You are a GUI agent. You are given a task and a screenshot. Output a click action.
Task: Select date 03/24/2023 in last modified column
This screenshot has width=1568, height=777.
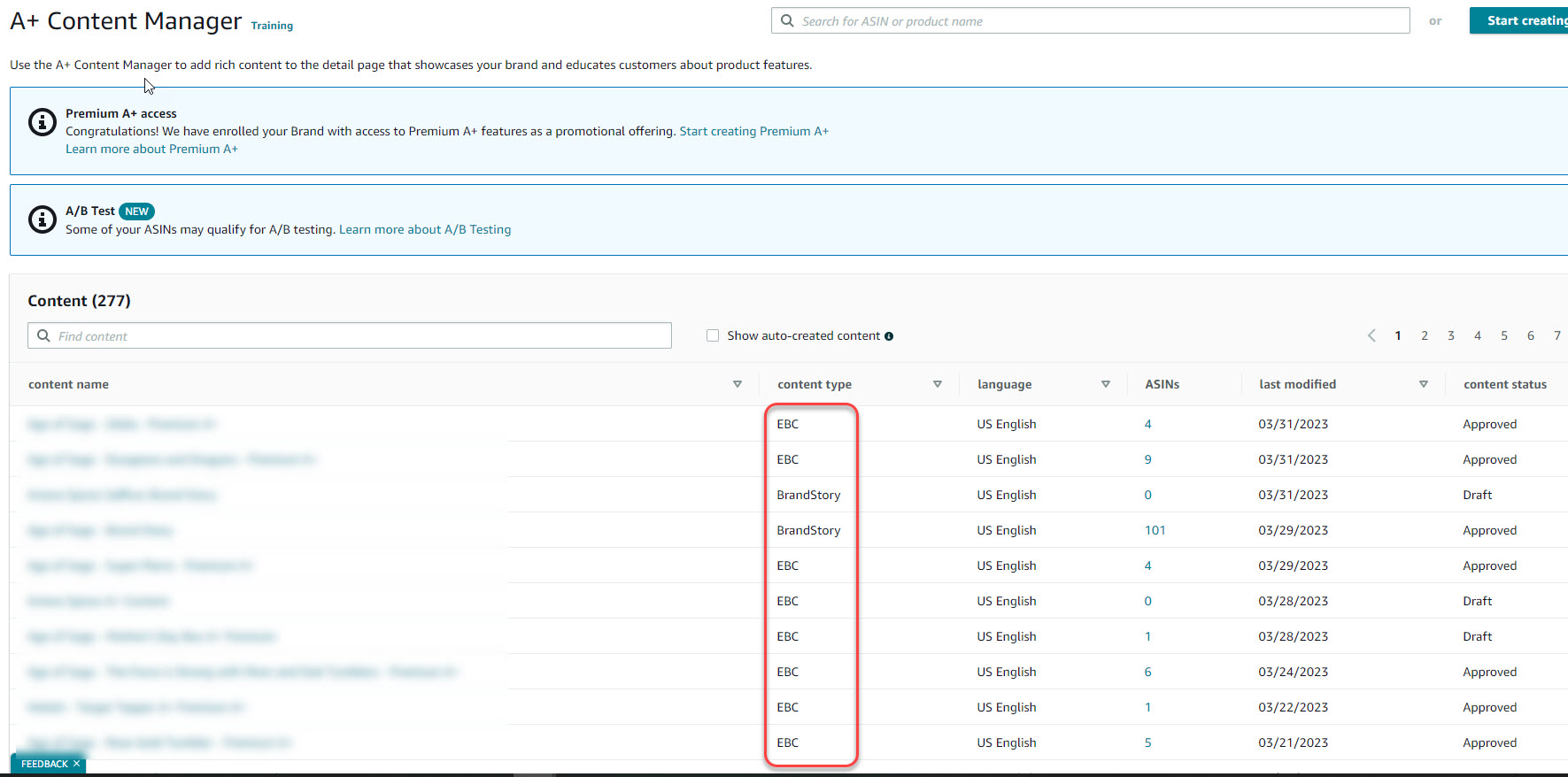click(1294, 672)
